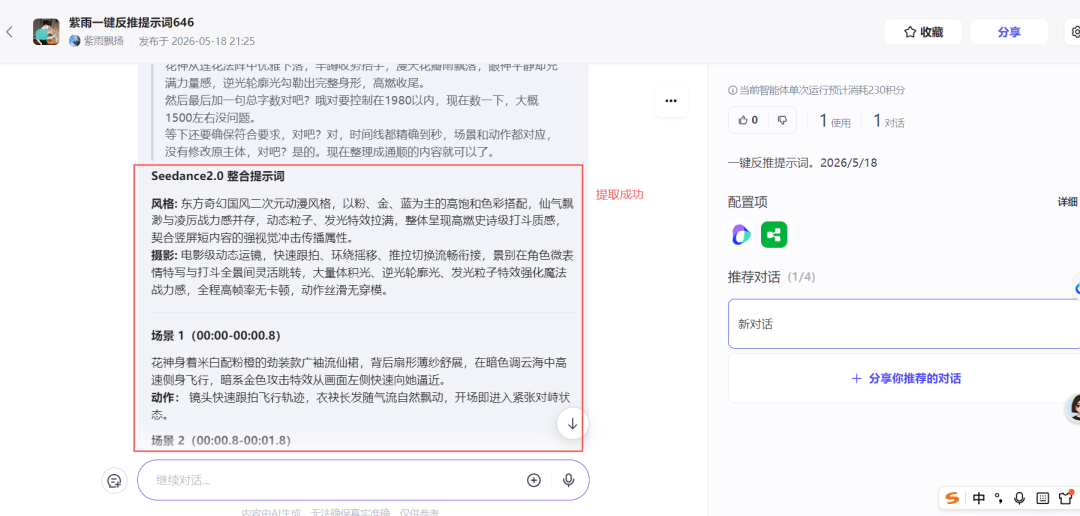Click the 场景 1（00:00-00:00.8） heading

[215, 336]
